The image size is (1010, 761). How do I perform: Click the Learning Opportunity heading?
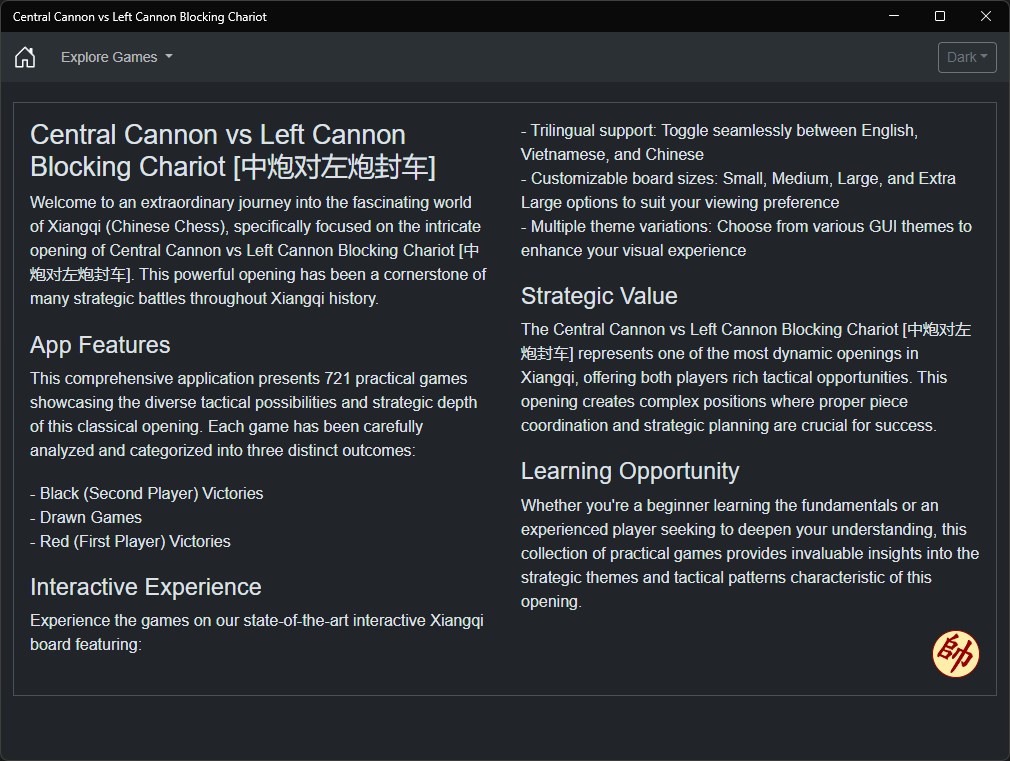(630, 471)
